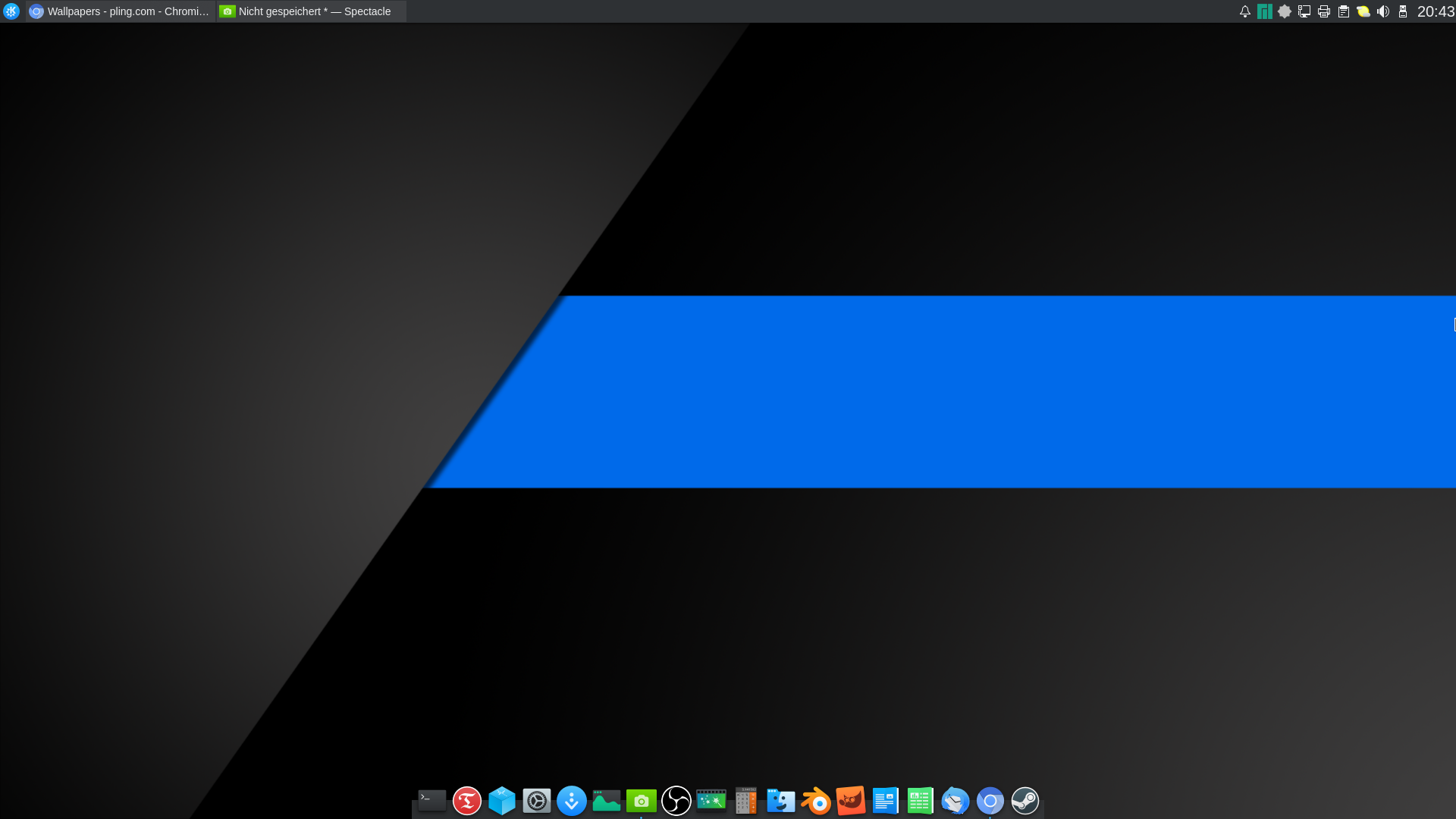Open the blue download arrow dock app

(x=572, y=801)
